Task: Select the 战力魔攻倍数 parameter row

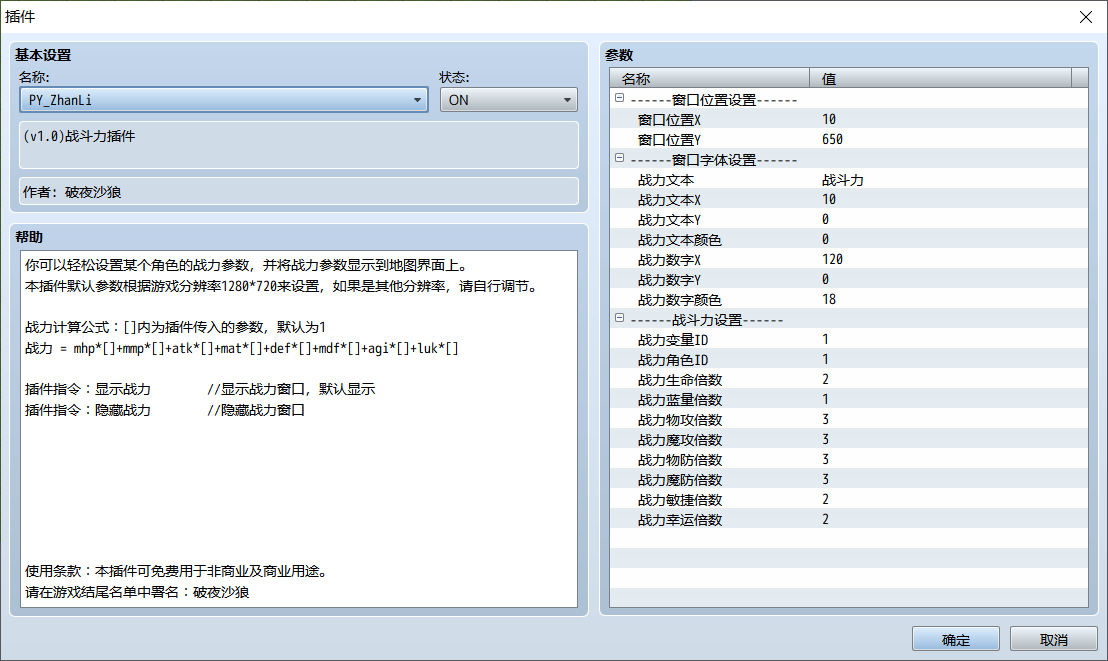Action: [x=849, y=439]
